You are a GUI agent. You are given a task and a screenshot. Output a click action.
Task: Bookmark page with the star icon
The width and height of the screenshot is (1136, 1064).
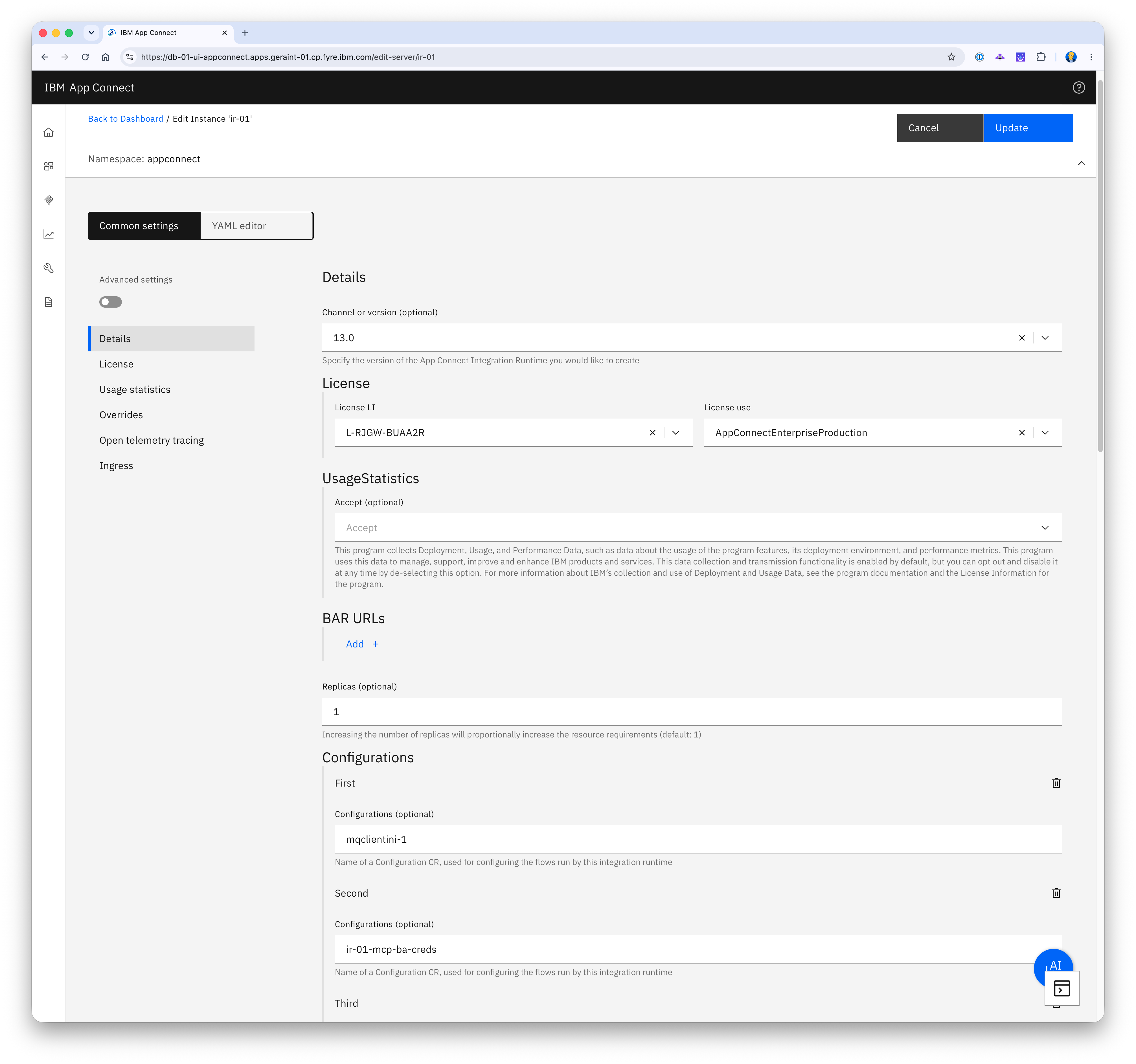951,57
